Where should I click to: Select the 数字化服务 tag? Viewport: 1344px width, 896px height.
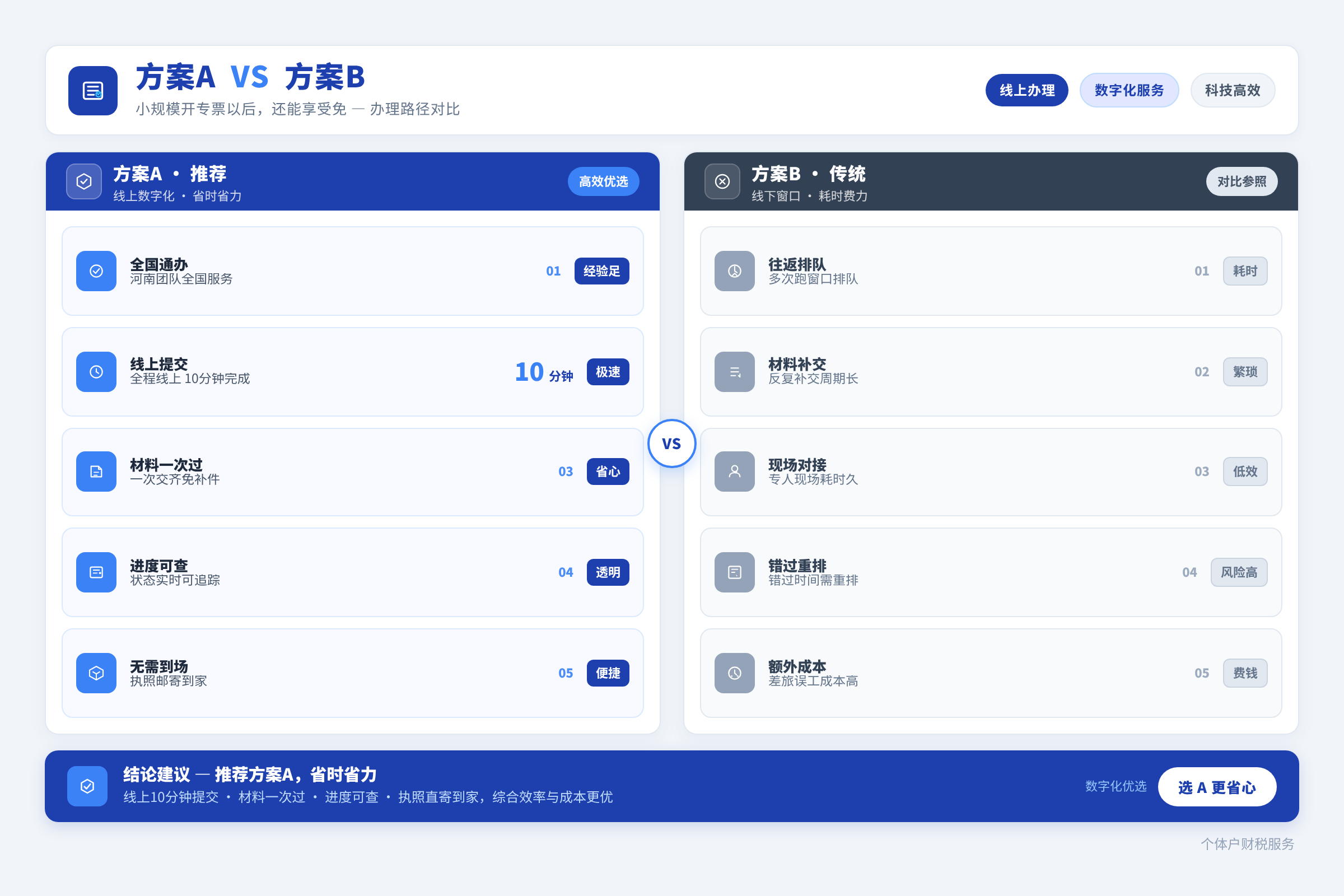tap(1129, 90)
